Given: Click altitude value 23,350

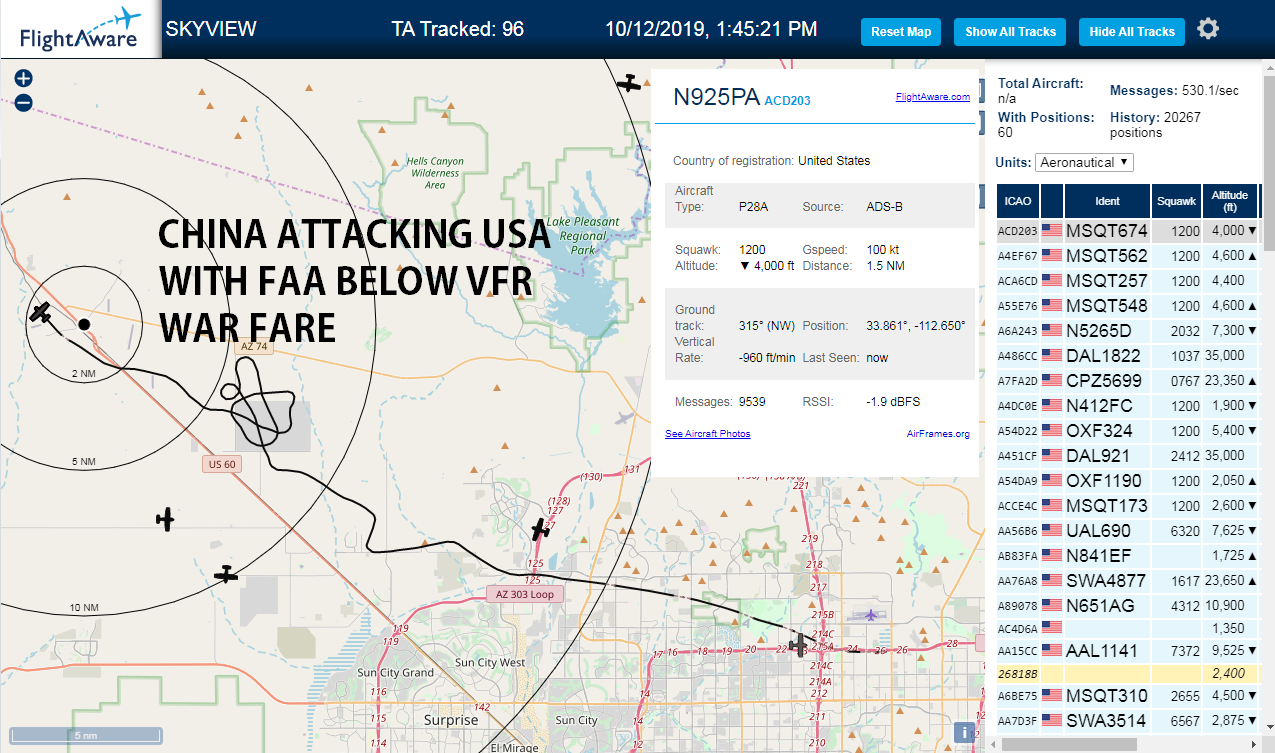Looking at the screenshot, I should point(1225,381).
